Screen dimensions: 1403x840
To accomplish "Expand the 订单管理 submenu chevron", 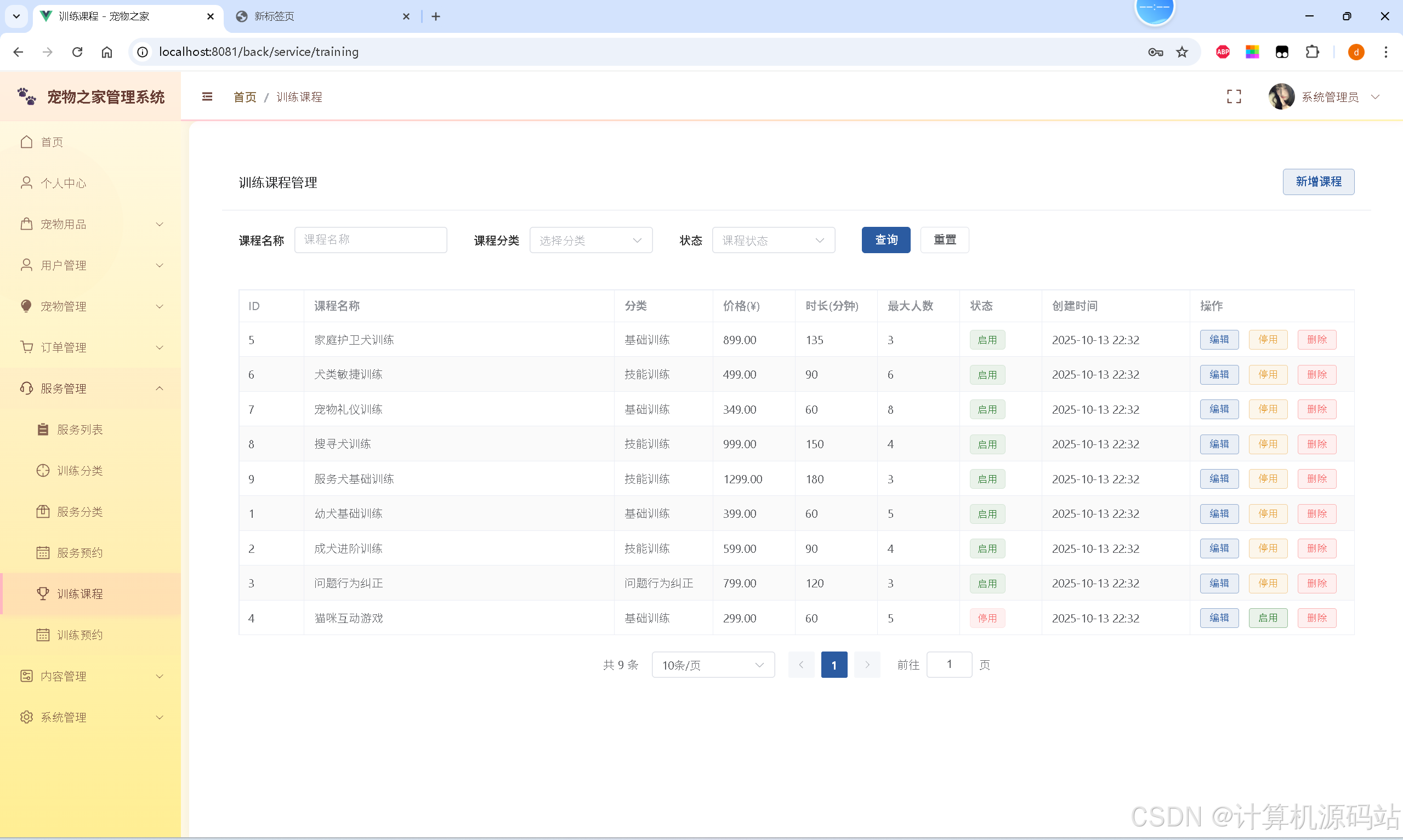I will (x=160, y=347).
